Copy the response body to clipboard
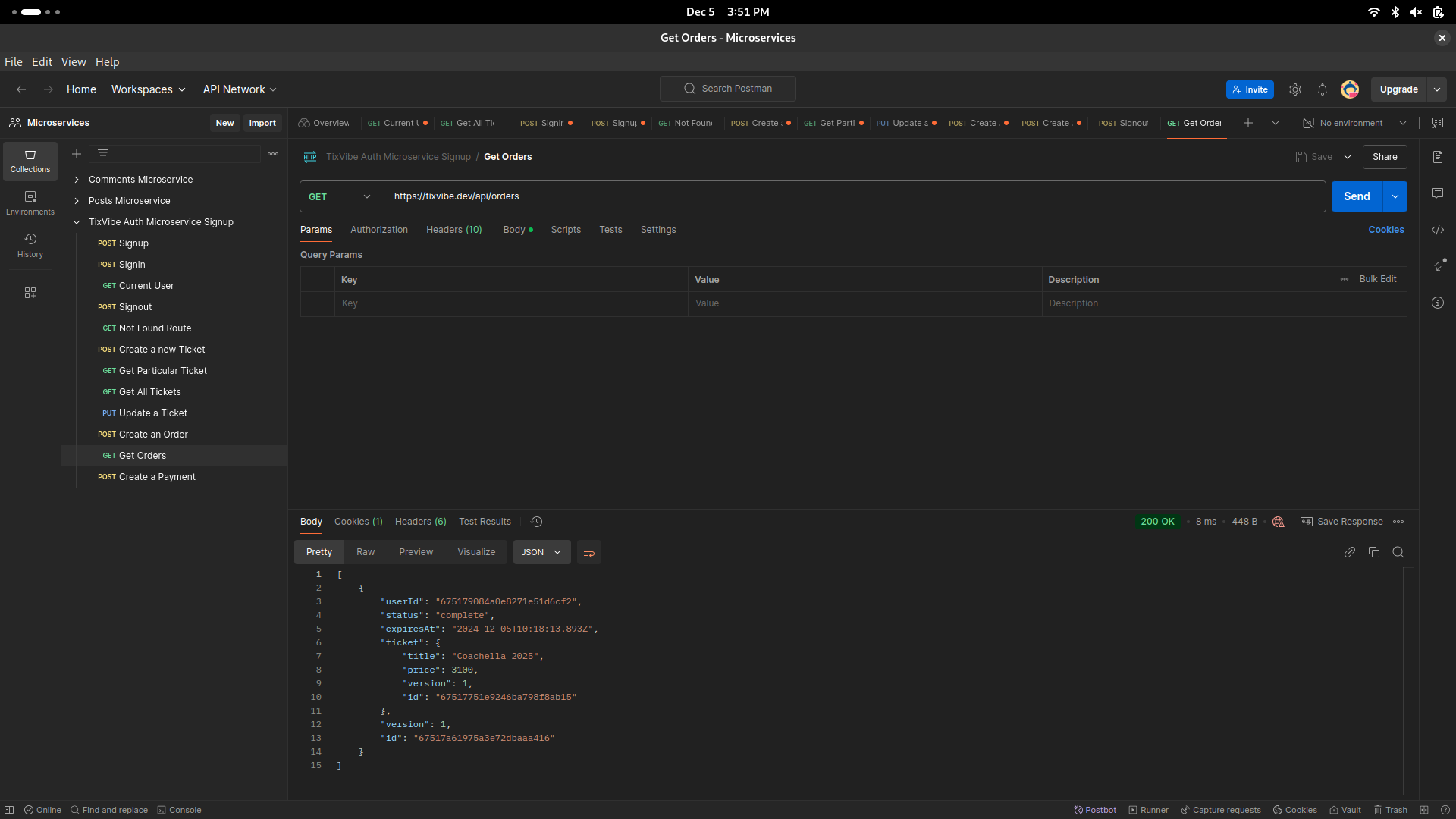The height and width of the screenshot is (819, 1456). tap(1374, 552)
